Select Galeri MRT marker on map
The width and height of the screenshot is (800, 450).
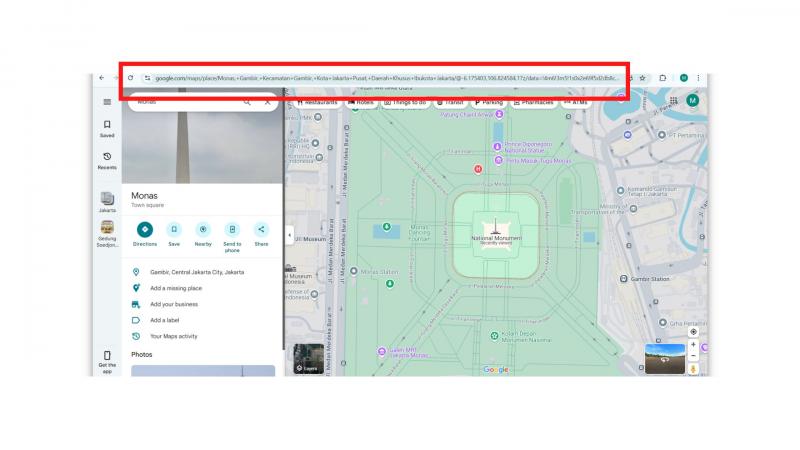pyautogui.click(x=382, y=352)
